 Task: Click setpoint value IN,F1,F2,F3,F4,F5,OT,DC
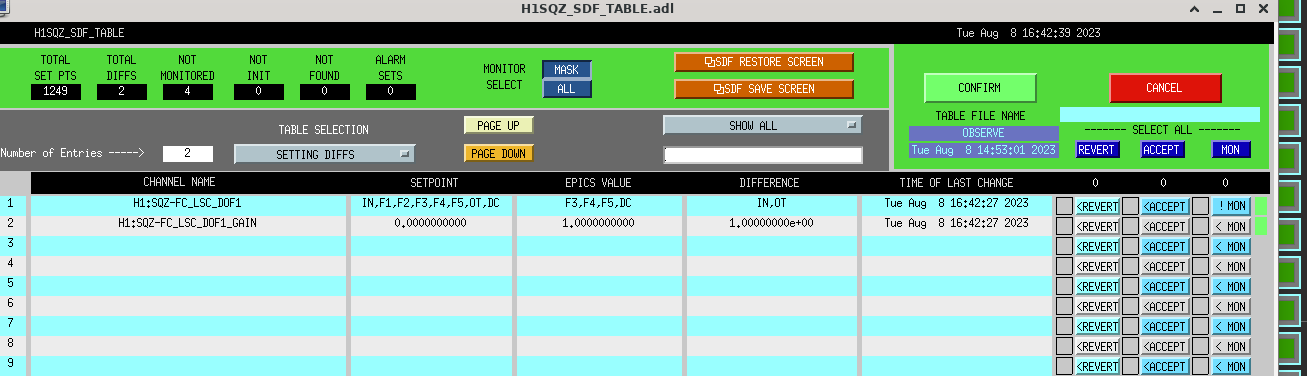[430, 203]
